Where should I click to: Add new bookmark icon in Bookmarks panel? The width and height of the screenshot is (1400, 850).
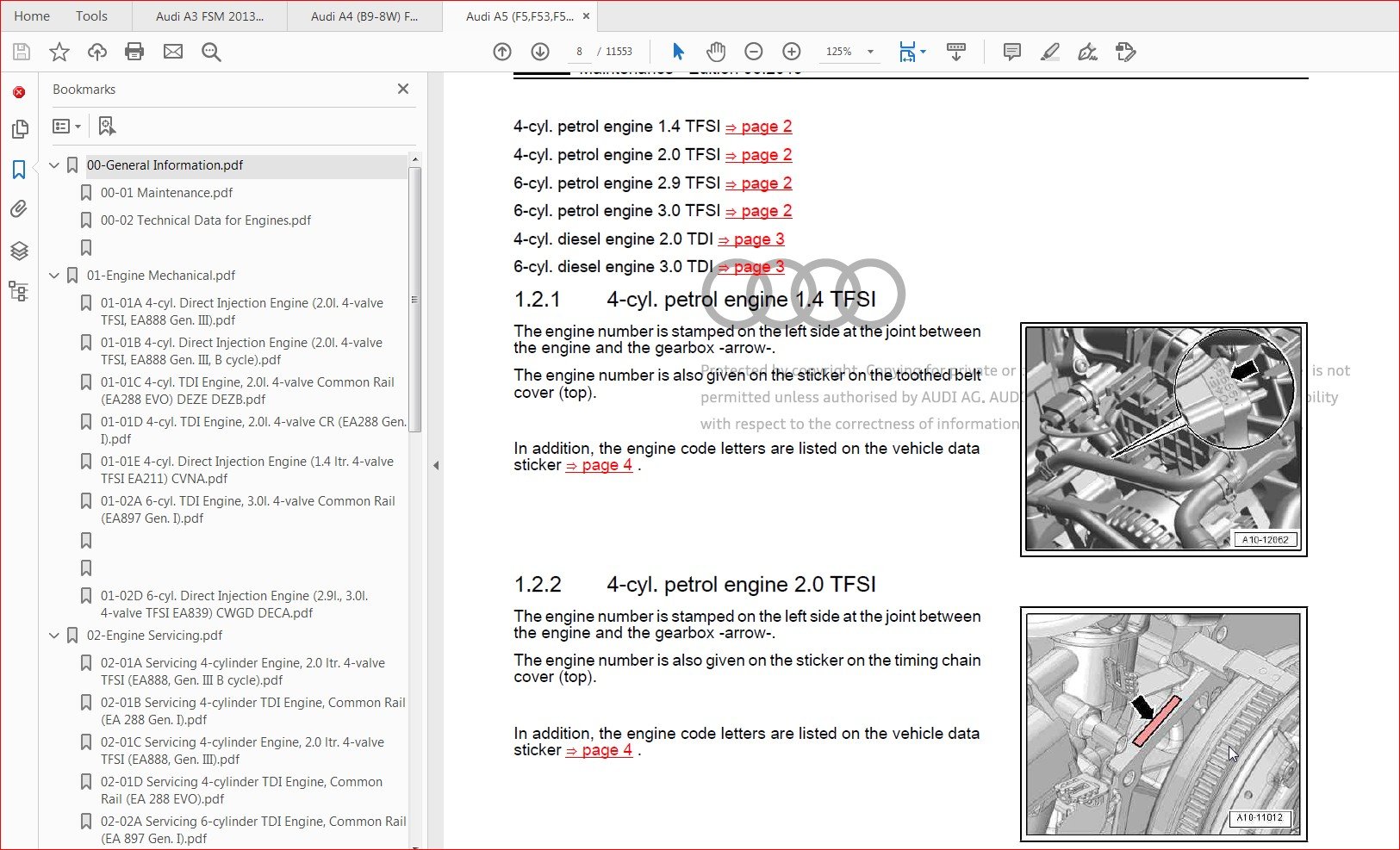(107, 127)
